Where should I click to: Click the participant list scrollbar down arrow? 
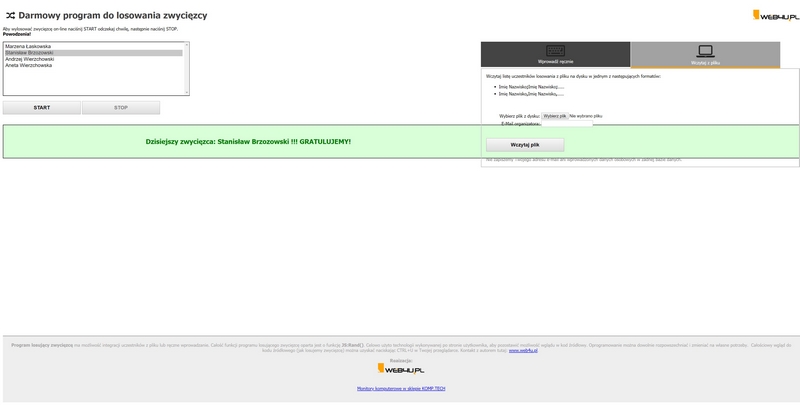(x=186, y=92)
